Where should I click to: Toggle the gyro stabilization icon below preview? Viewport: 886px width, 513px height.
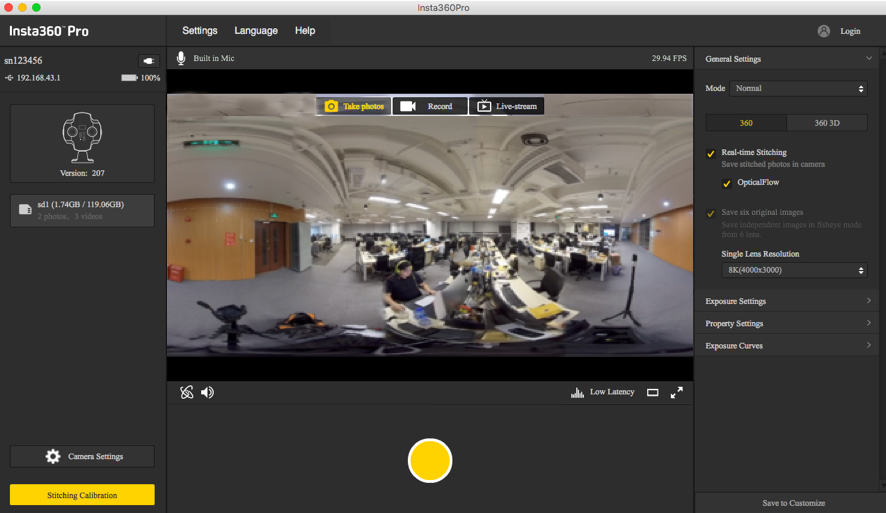(x=186, y=392)
